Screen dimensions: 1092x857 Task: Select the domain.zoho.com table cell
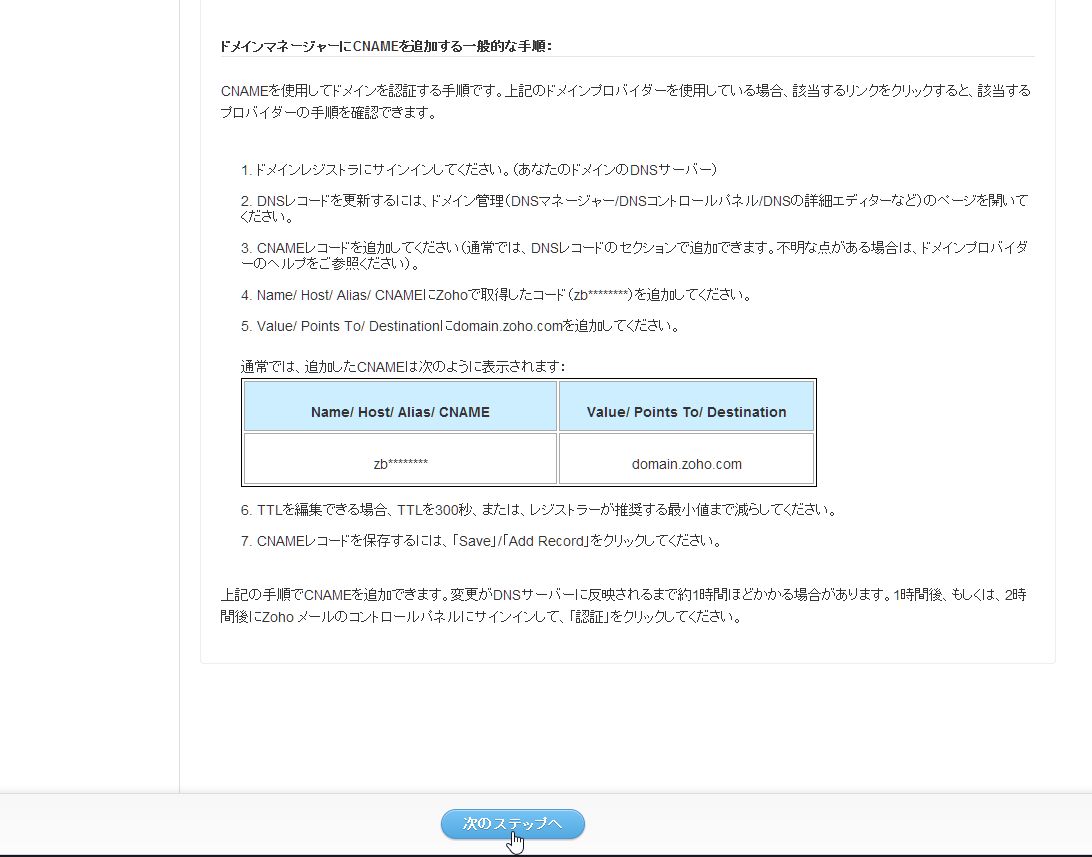click(x=686, y=459)
